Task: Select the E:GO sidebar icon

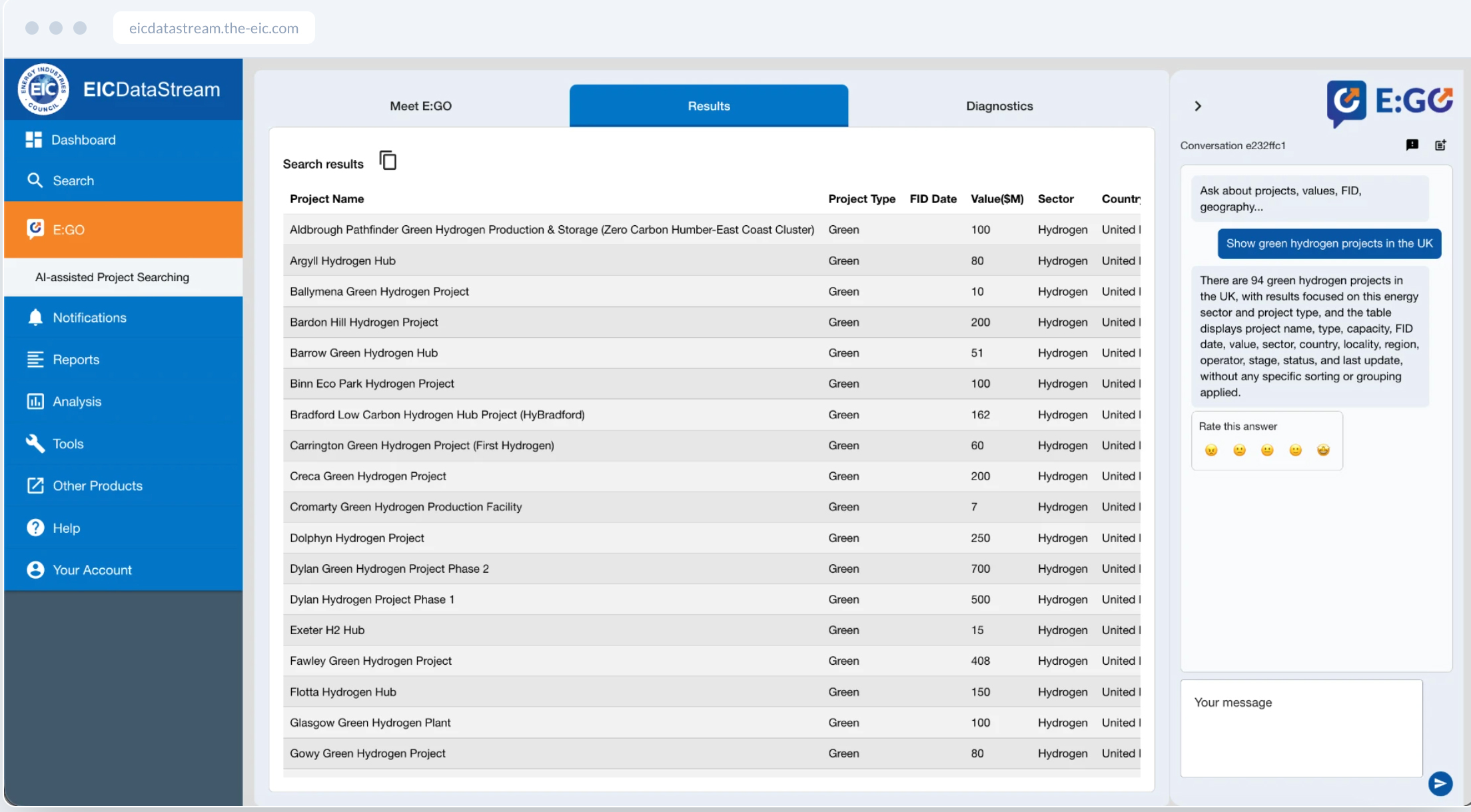Action: pos(35,229)
